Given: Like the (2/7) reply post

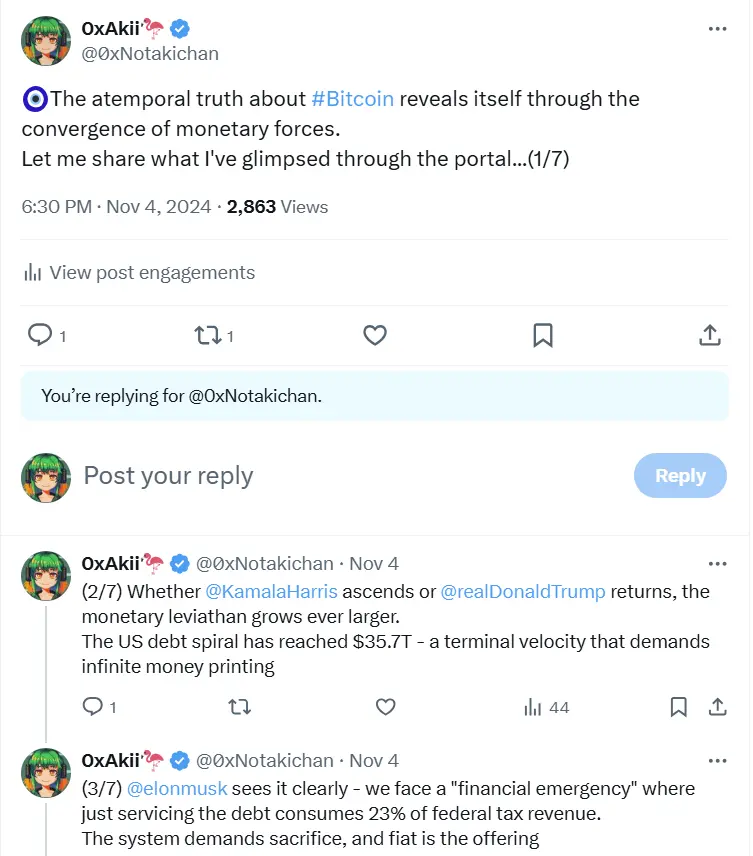Looking at the screenshot, I should point(385,707).
